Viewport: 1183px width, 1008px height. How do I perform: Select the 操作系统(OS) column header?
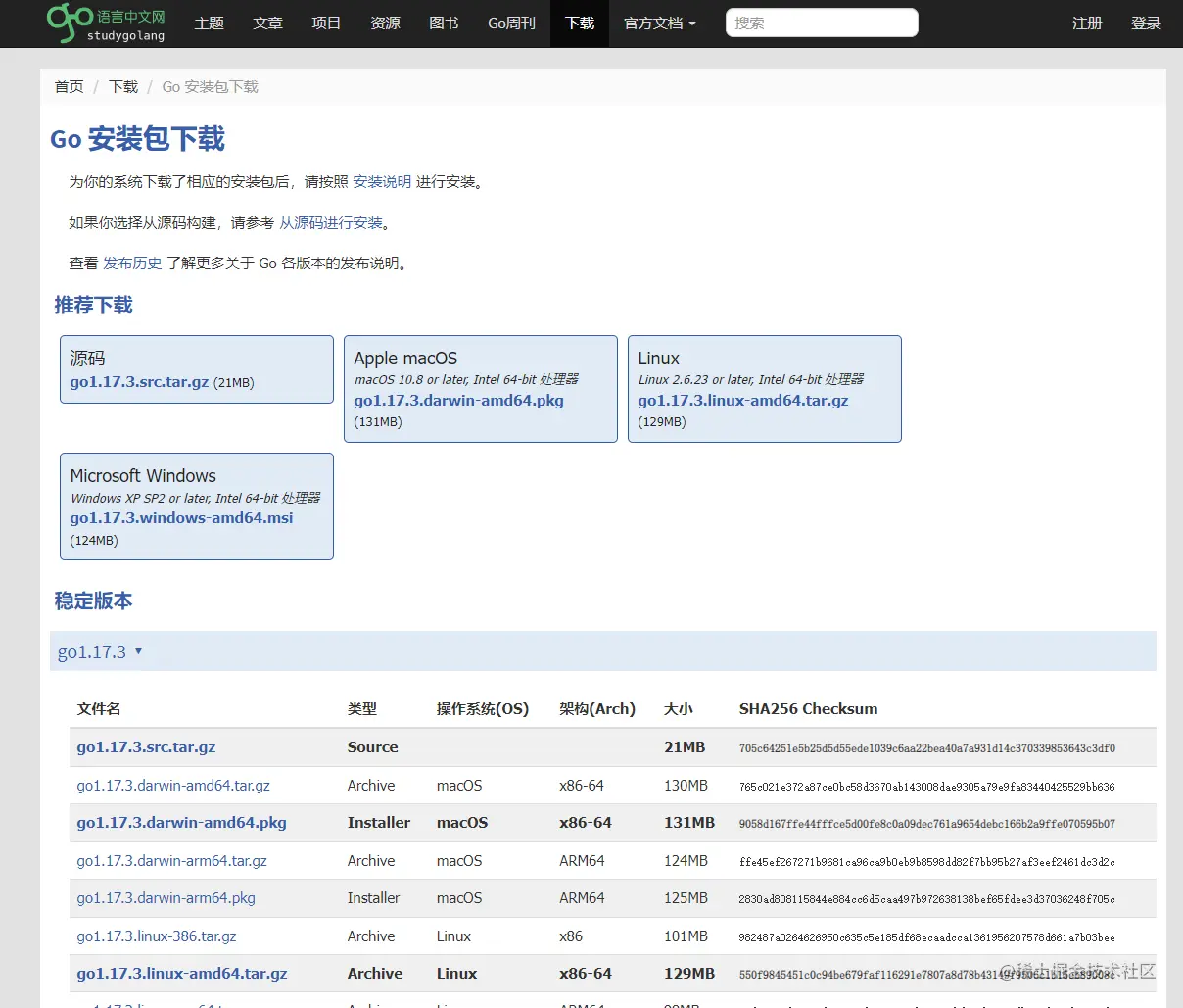tap(482, 709)
